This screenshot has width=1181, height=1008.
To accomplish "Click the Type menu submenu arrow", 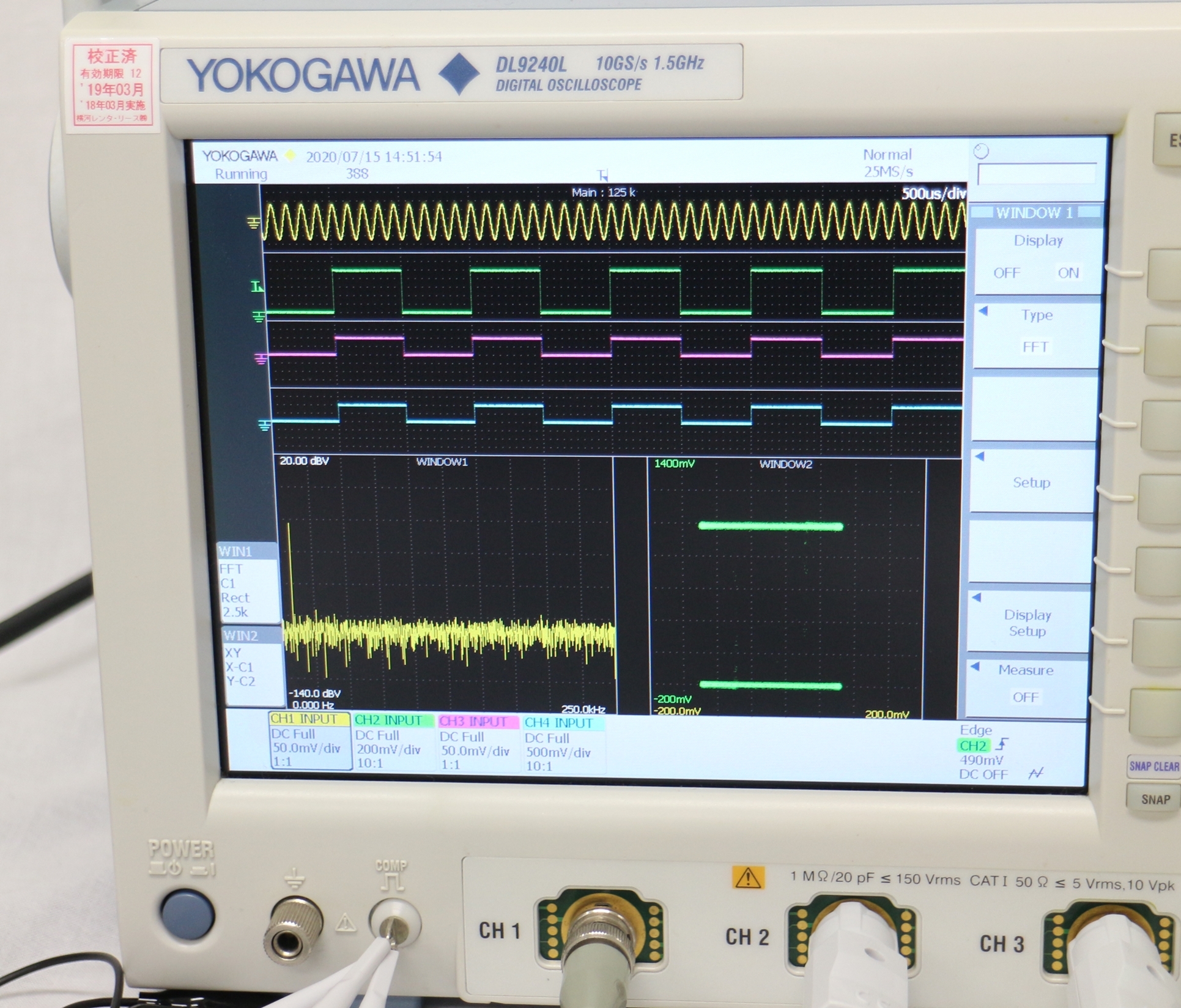I will 983,311.
